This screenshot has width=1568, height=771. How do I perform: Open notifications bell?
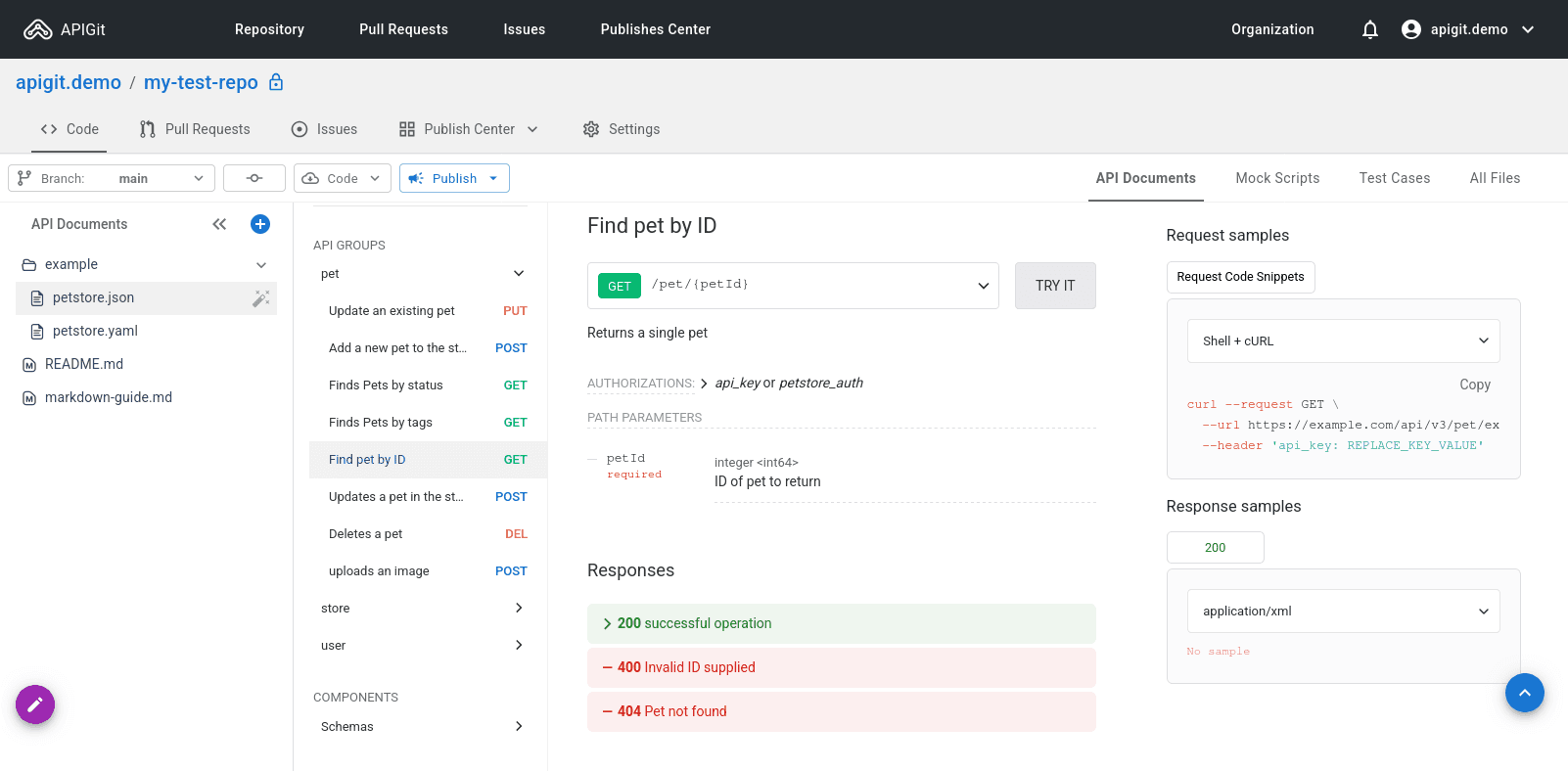click(x=1370, y=29)
